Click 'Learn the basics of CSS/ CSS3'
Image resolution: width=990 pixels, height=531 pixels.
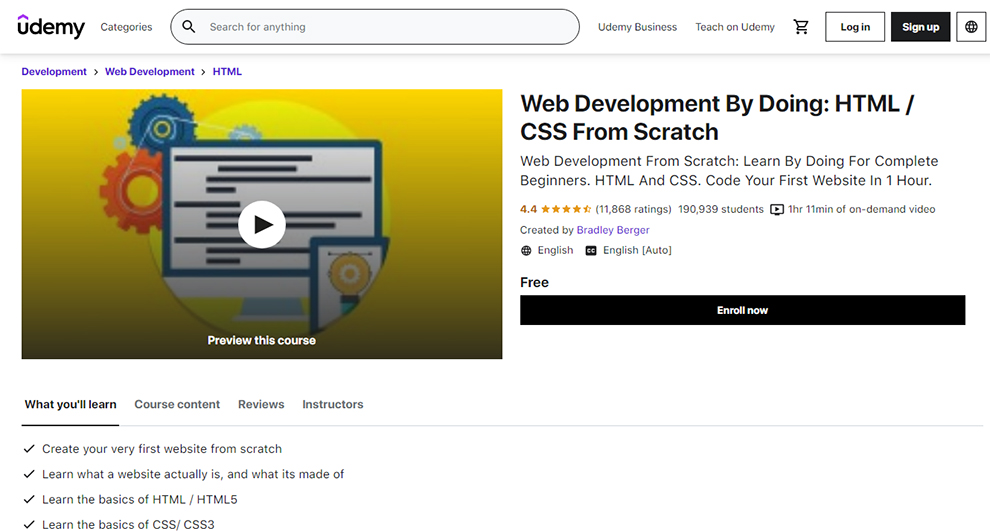pos(128,525)
